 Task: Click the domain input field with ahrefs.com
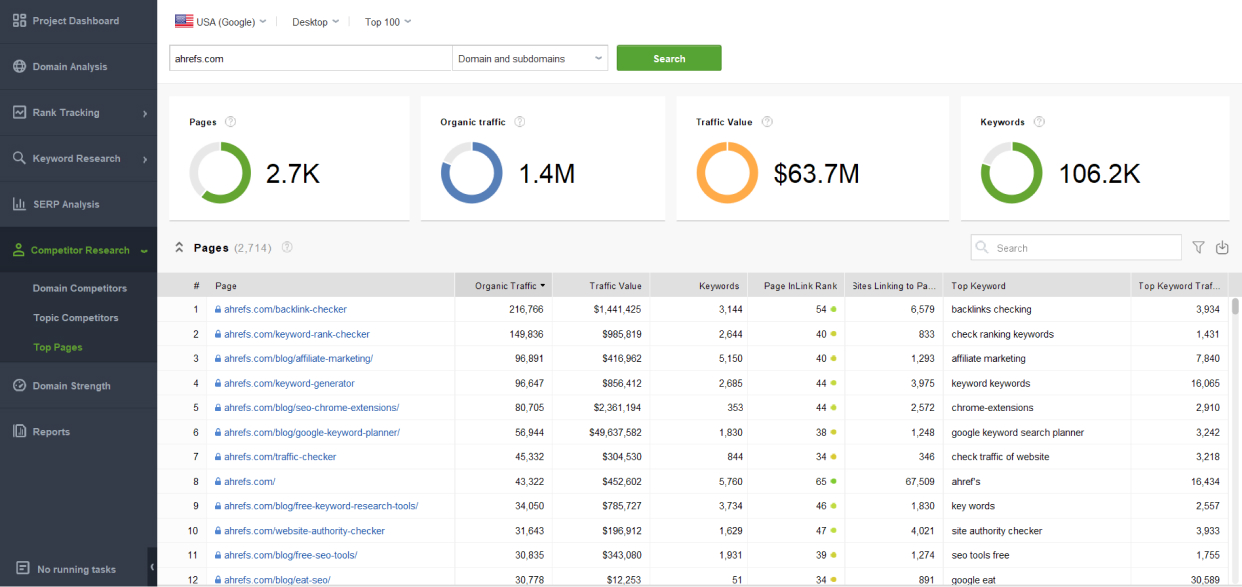click(311, 59)
